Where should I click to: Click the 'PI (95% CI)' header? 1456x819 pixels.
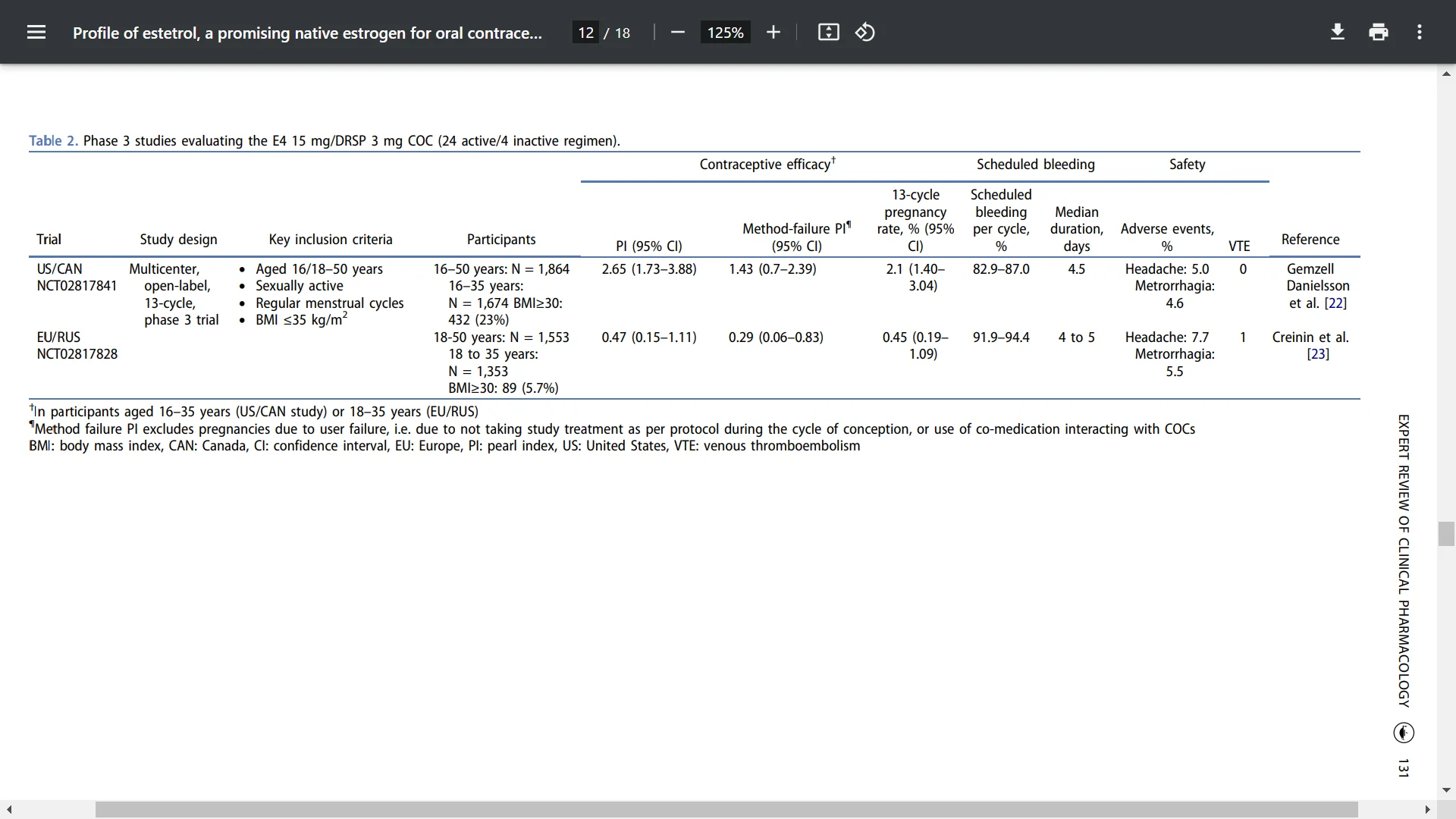pos(649,246)
